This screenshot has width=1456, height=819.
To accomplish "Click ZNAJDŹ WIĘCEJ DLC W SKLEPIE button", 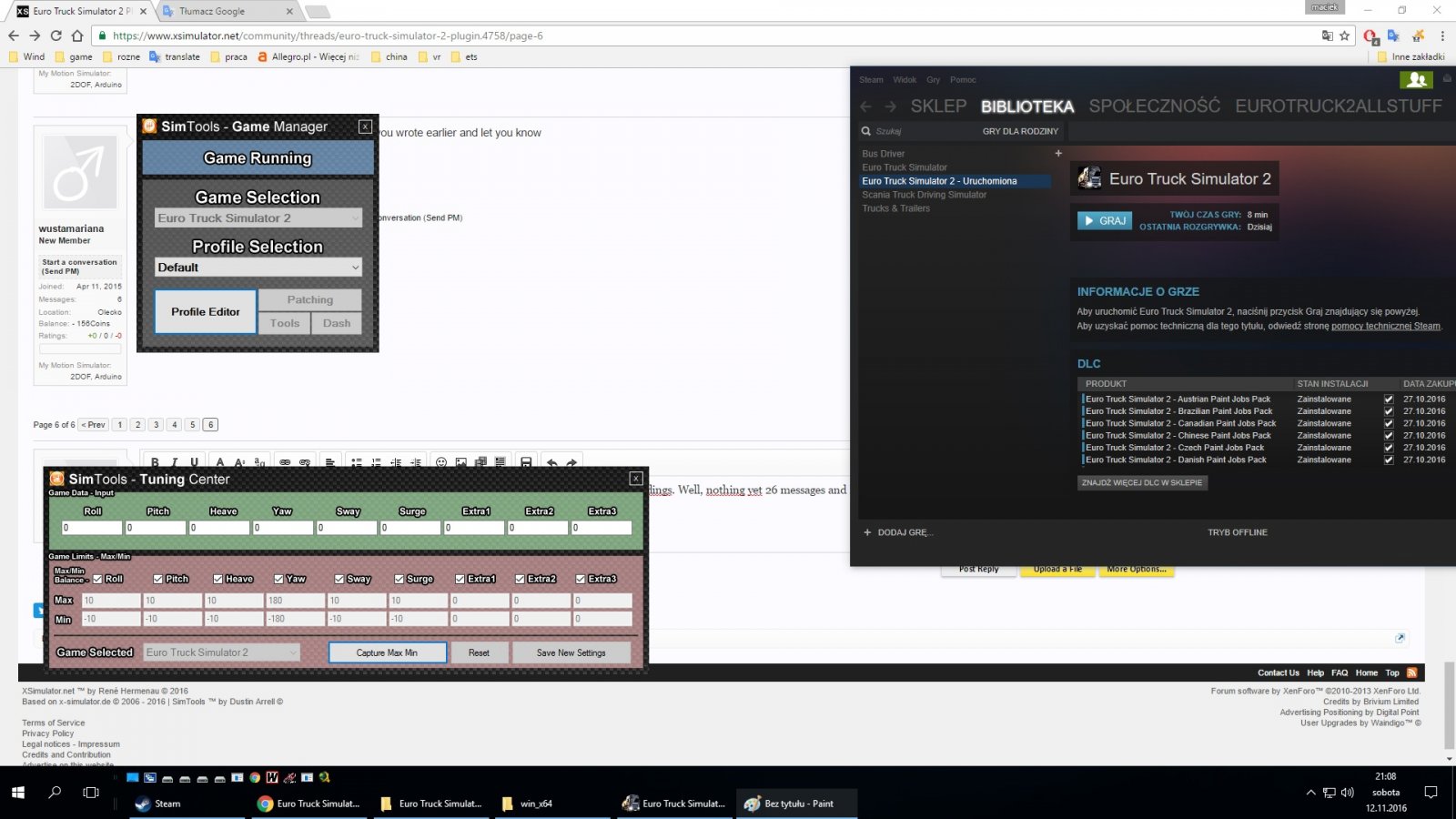I will [1142, 482].
